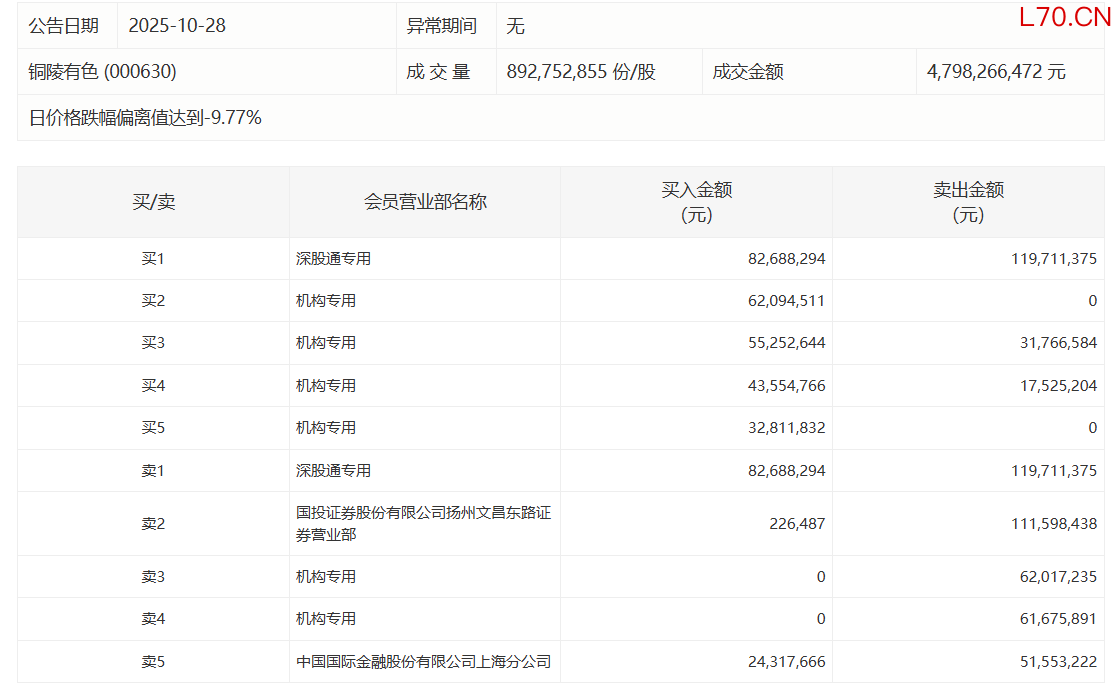Click the 会员营业部名称 column header
The width and height of the screenshot is (1115, 689).
click(x=425, y=202)
